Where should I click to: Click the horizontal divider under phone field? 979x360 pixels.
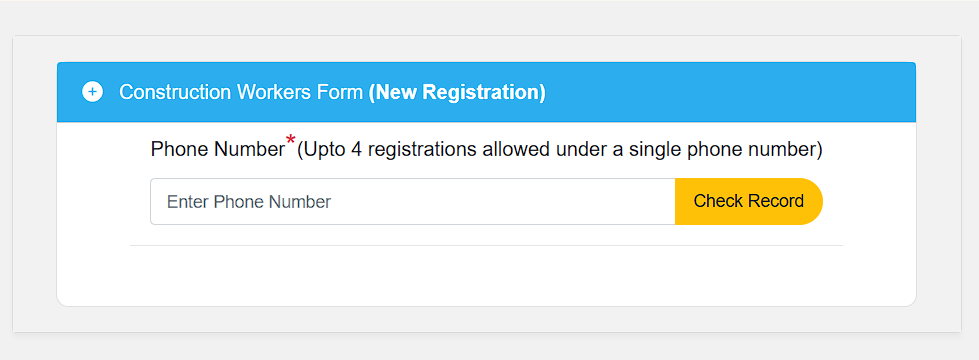(486, 246)
